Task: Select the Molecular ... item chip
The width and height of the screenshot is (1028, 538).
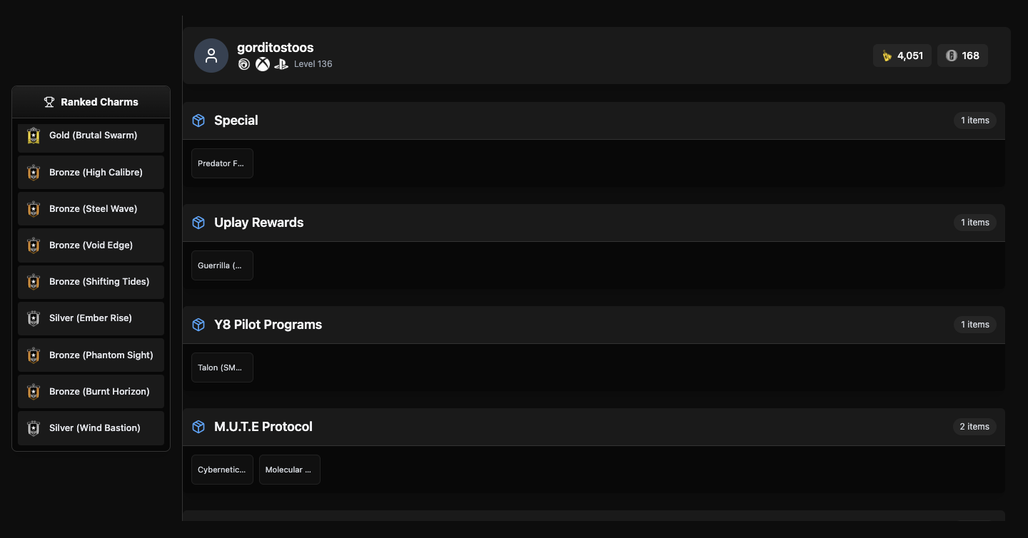Action: [290, 470]
